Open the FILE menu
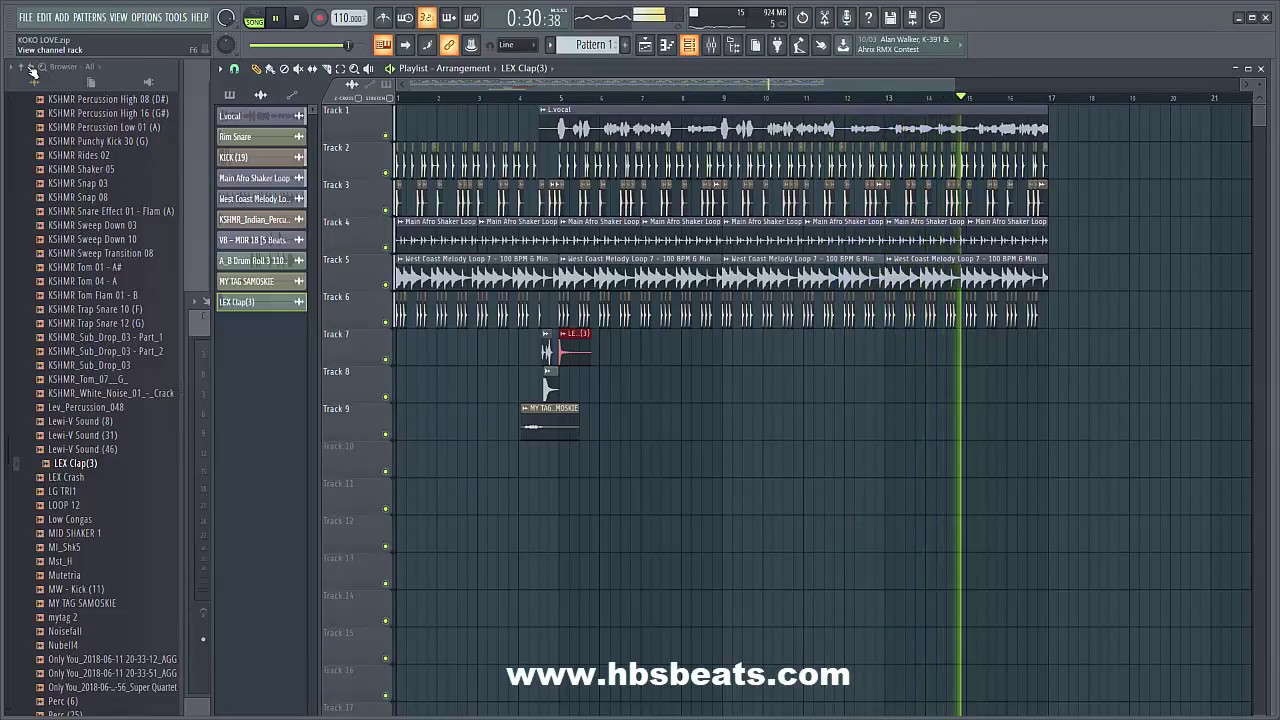The width and height of the screenshot is (1280, 720). [x=25, y=18]
